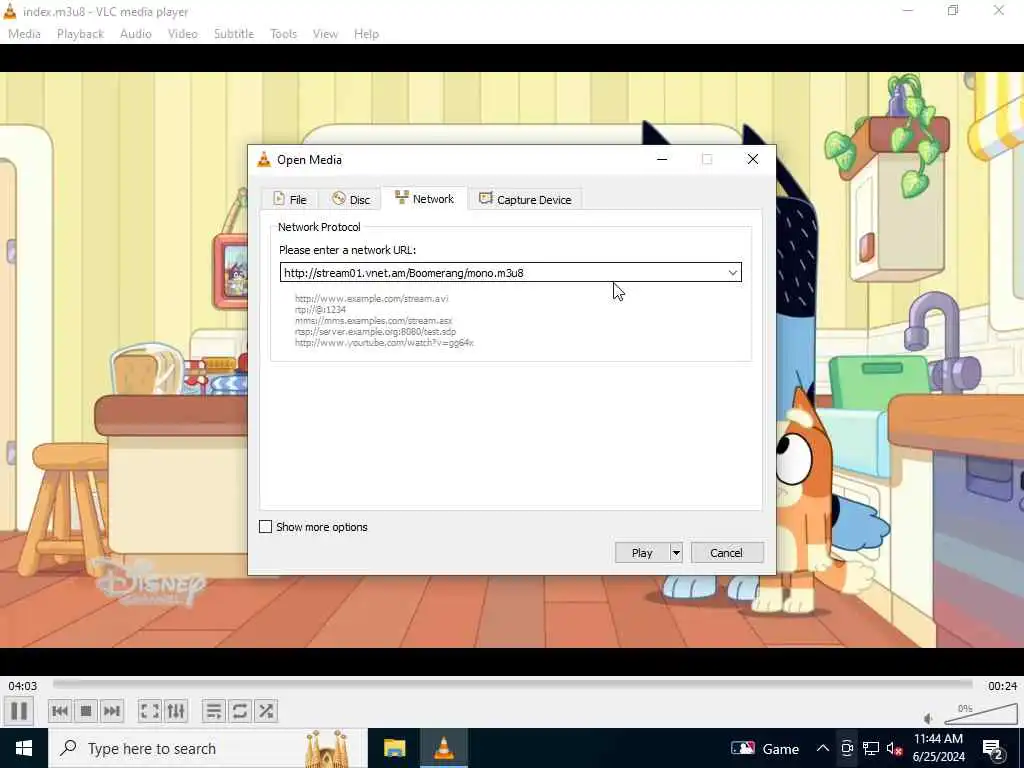Toggle fullscreen video mode
This screenshot has width=1024, height=768.
[150, 711]
